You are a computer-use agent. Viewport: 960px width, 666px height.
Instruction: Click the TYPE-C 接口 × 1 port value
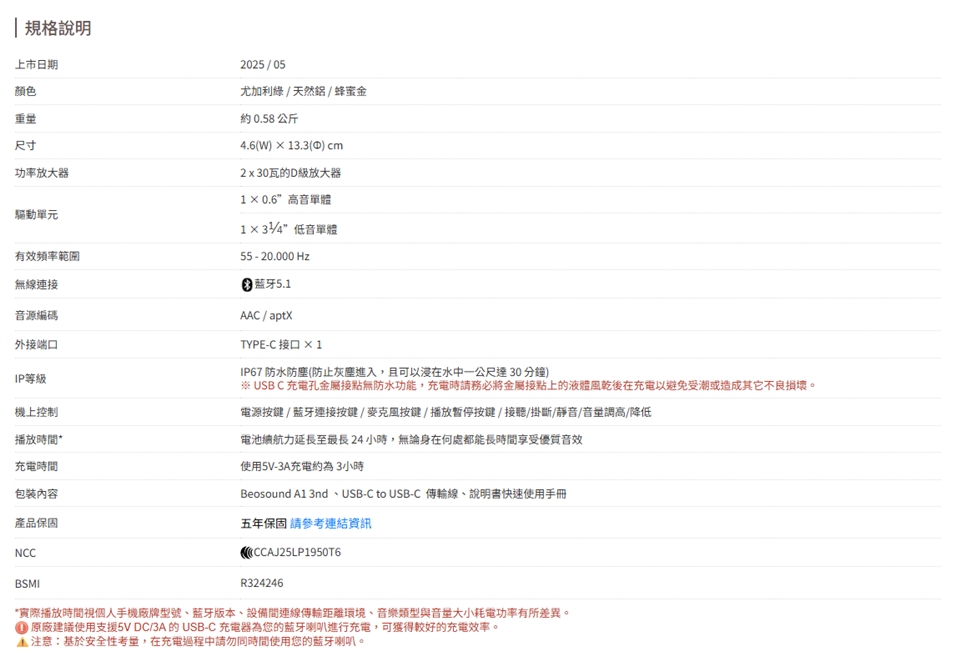pos(281,345)
